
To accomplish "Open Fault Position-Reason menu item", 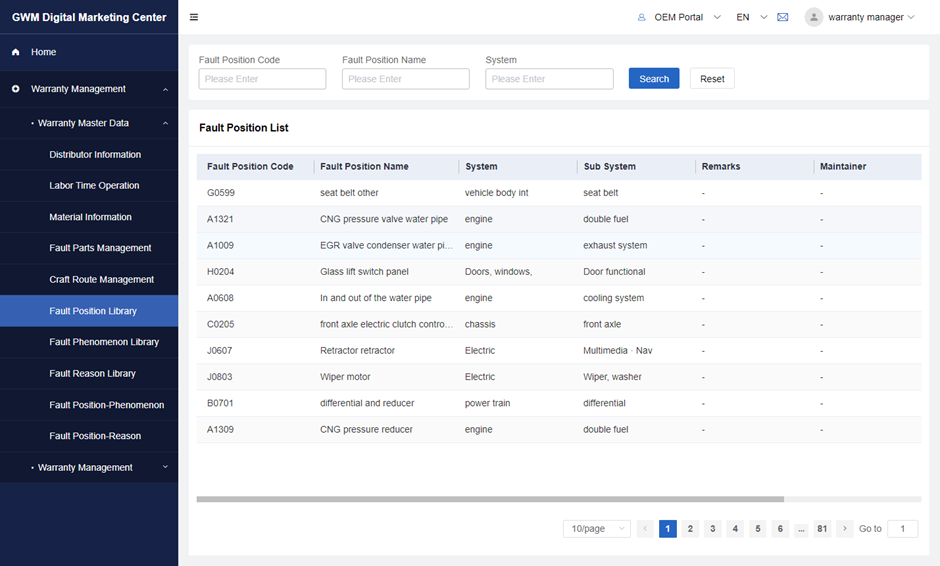I will pyautogui.click(x=95, y=436).
